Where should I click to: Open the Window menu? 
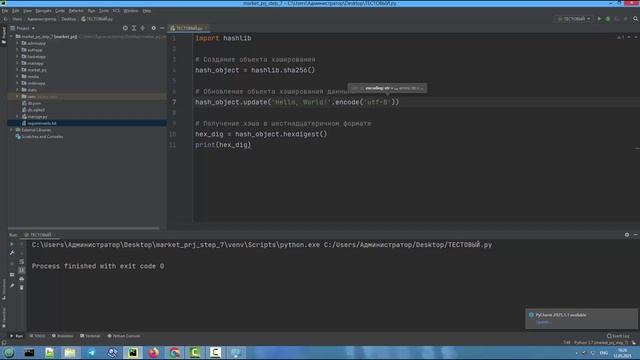click(131, 11)
